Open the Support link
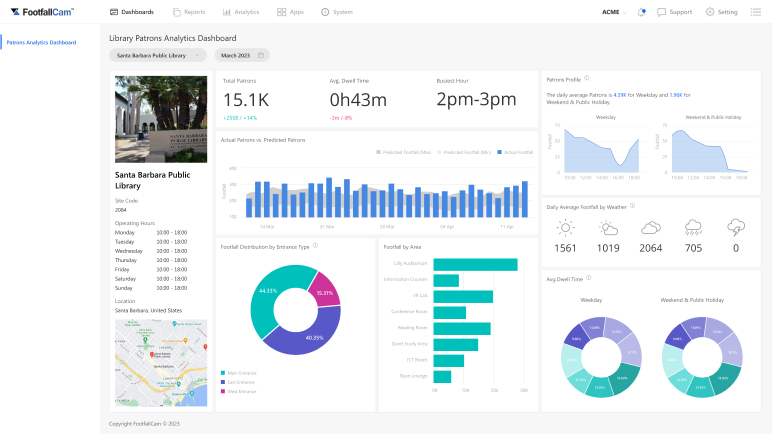 click(x=675, y=12)
